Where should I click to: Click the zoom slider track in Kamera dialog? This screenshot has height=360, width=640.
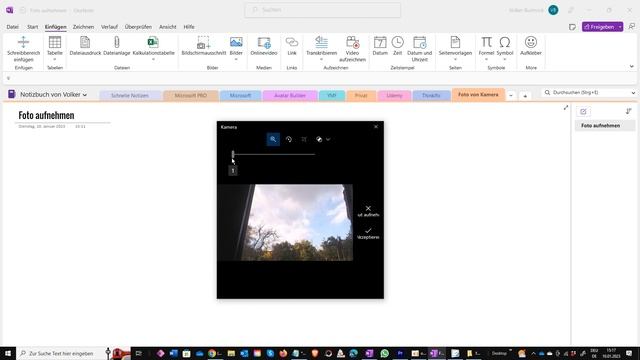click(274, 154)
